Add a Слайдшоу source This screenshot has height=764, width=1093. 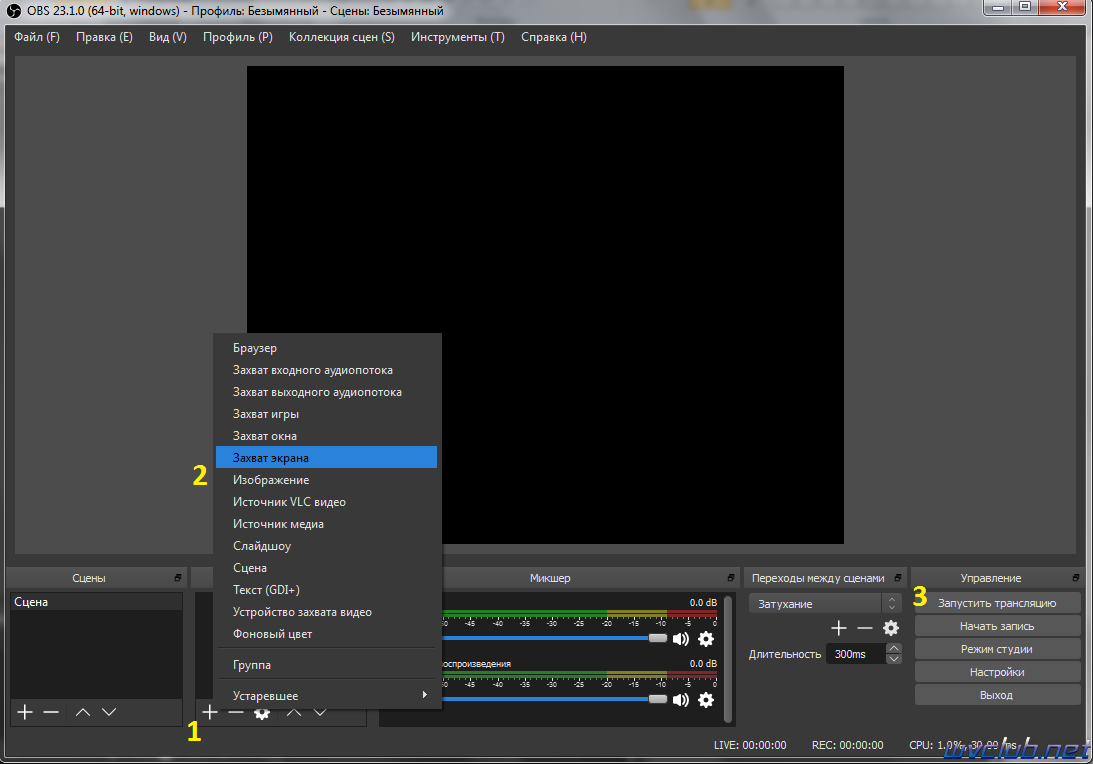pos(326,546)
